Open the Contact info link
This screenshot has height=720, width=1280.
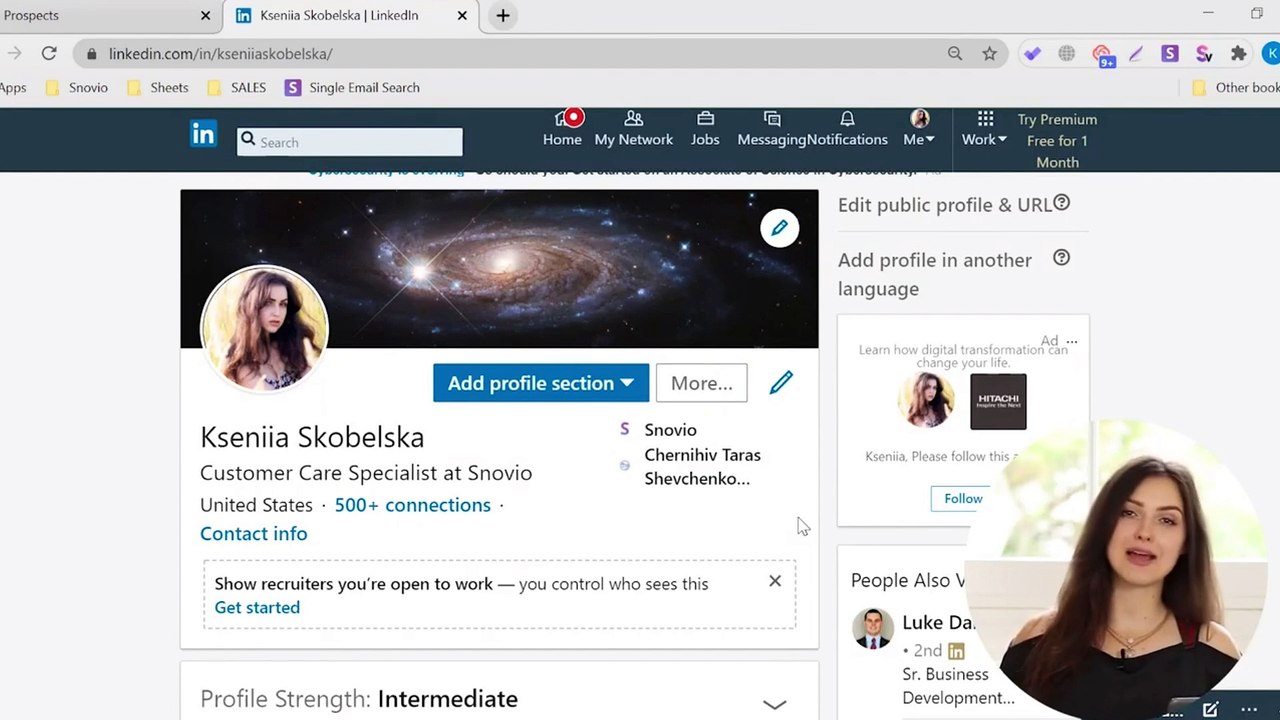click(253, 534)
